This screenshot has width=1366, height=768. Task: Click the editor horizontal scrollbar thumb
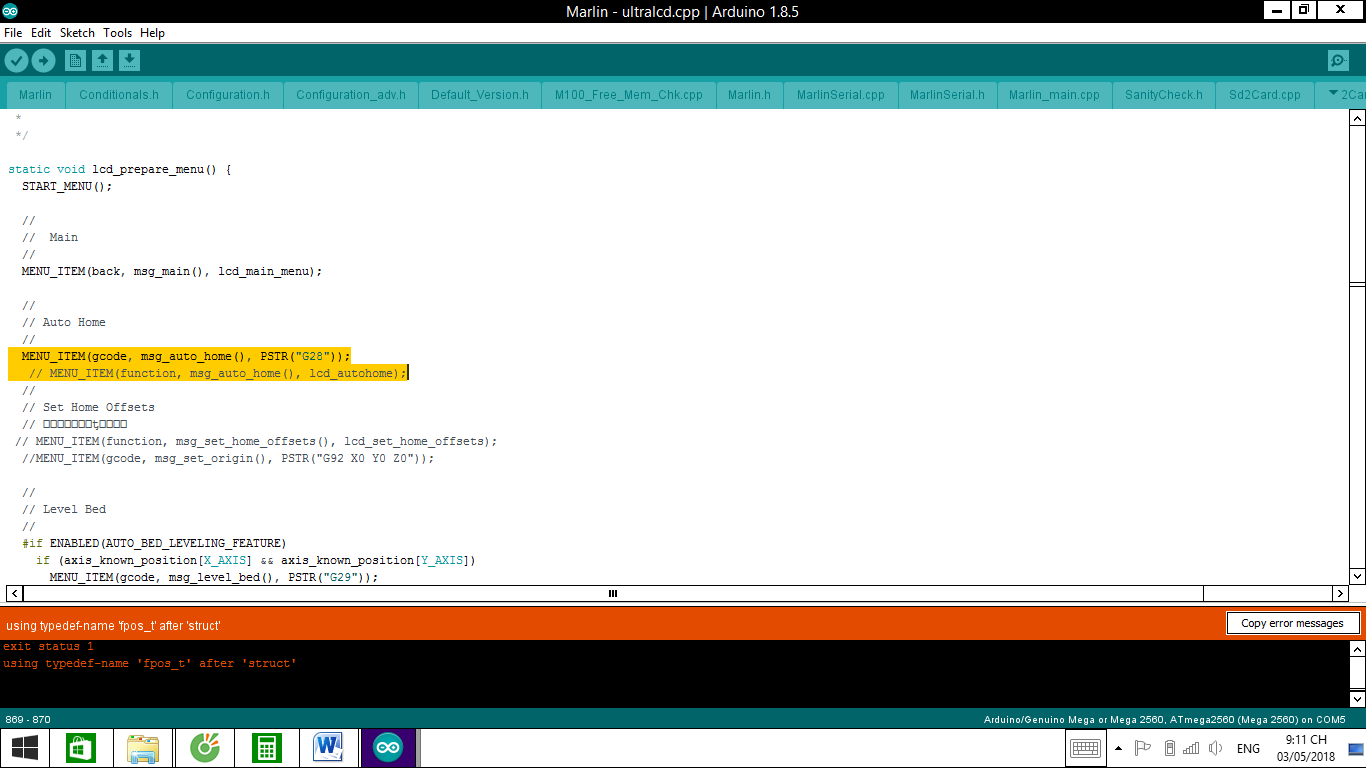coord(613,593)
